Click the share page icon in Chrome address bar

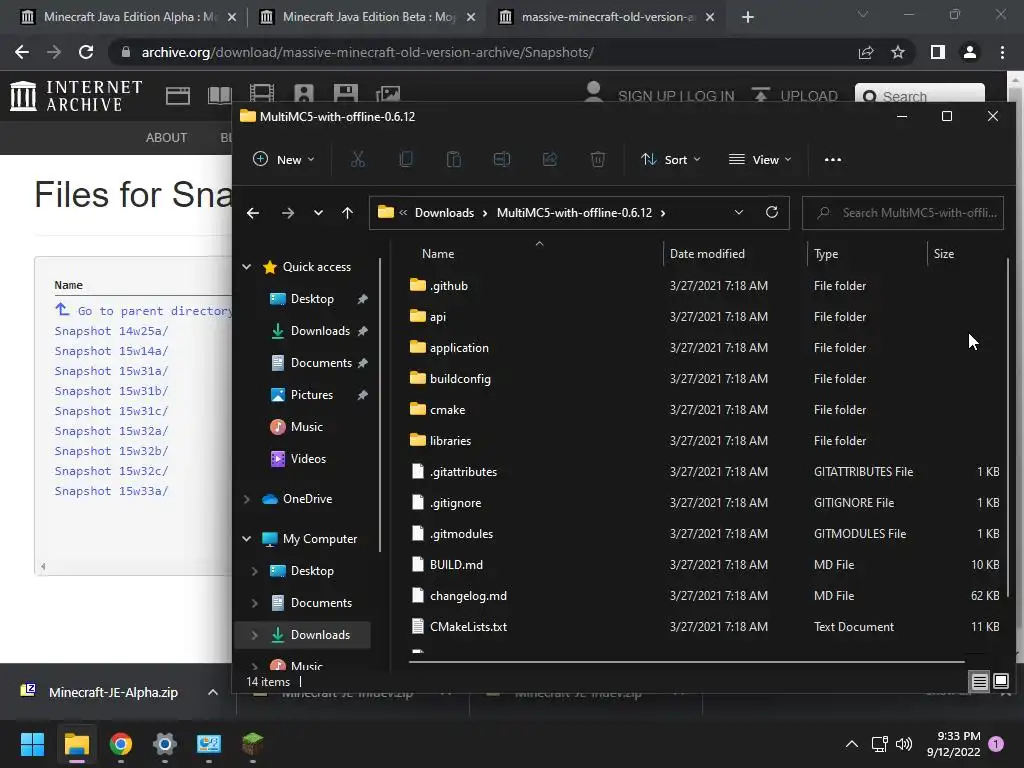(866, 52)
